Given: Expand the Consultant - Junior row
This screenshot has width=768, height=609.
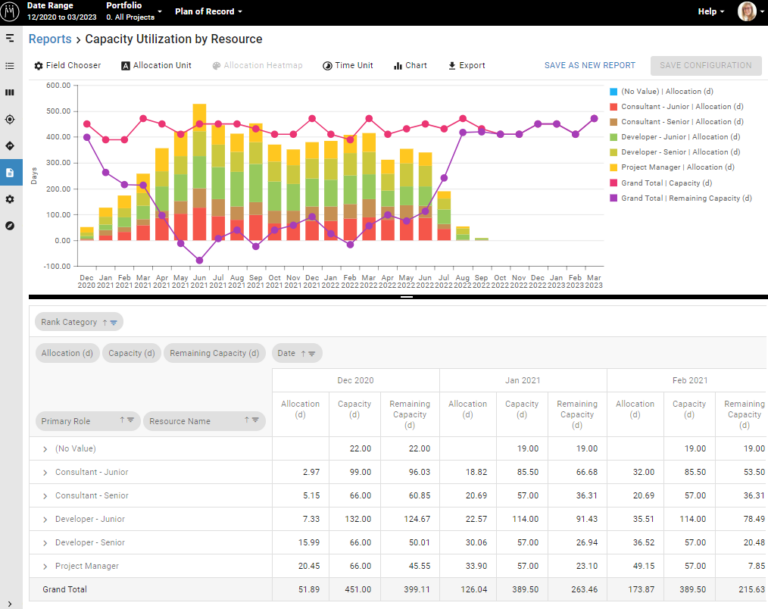Looking at the screenshot, I should pyautogui.click(x=45, y=472).
